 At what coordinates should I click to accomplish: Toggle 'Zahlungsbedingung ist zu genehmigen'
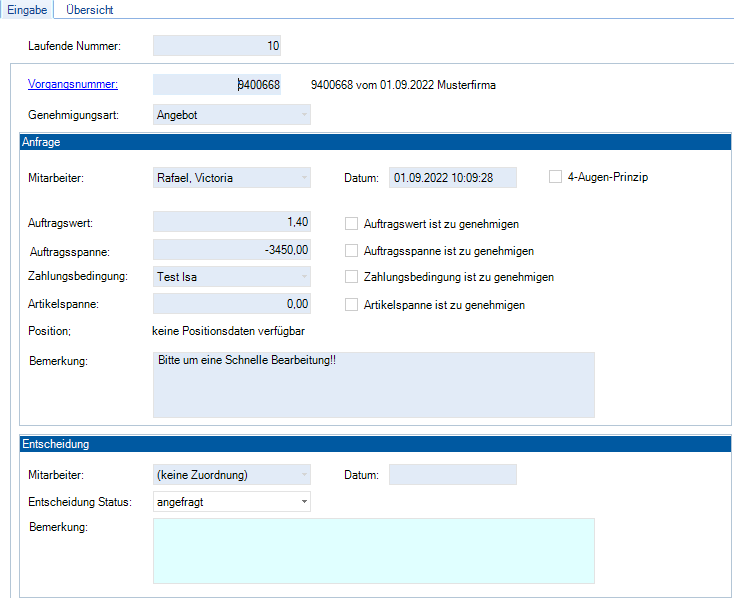[x=351, y=277]
